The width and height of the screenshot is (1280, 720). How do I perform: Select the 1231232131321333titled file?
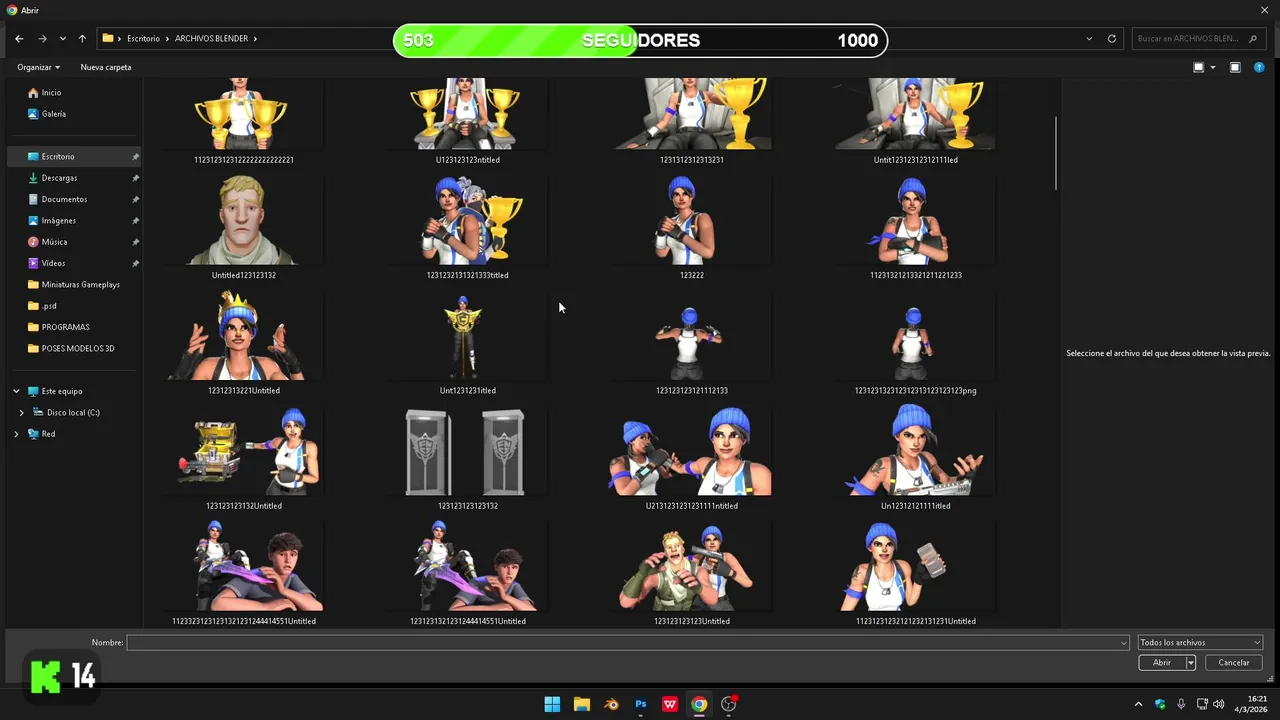[x=468, y=227]
